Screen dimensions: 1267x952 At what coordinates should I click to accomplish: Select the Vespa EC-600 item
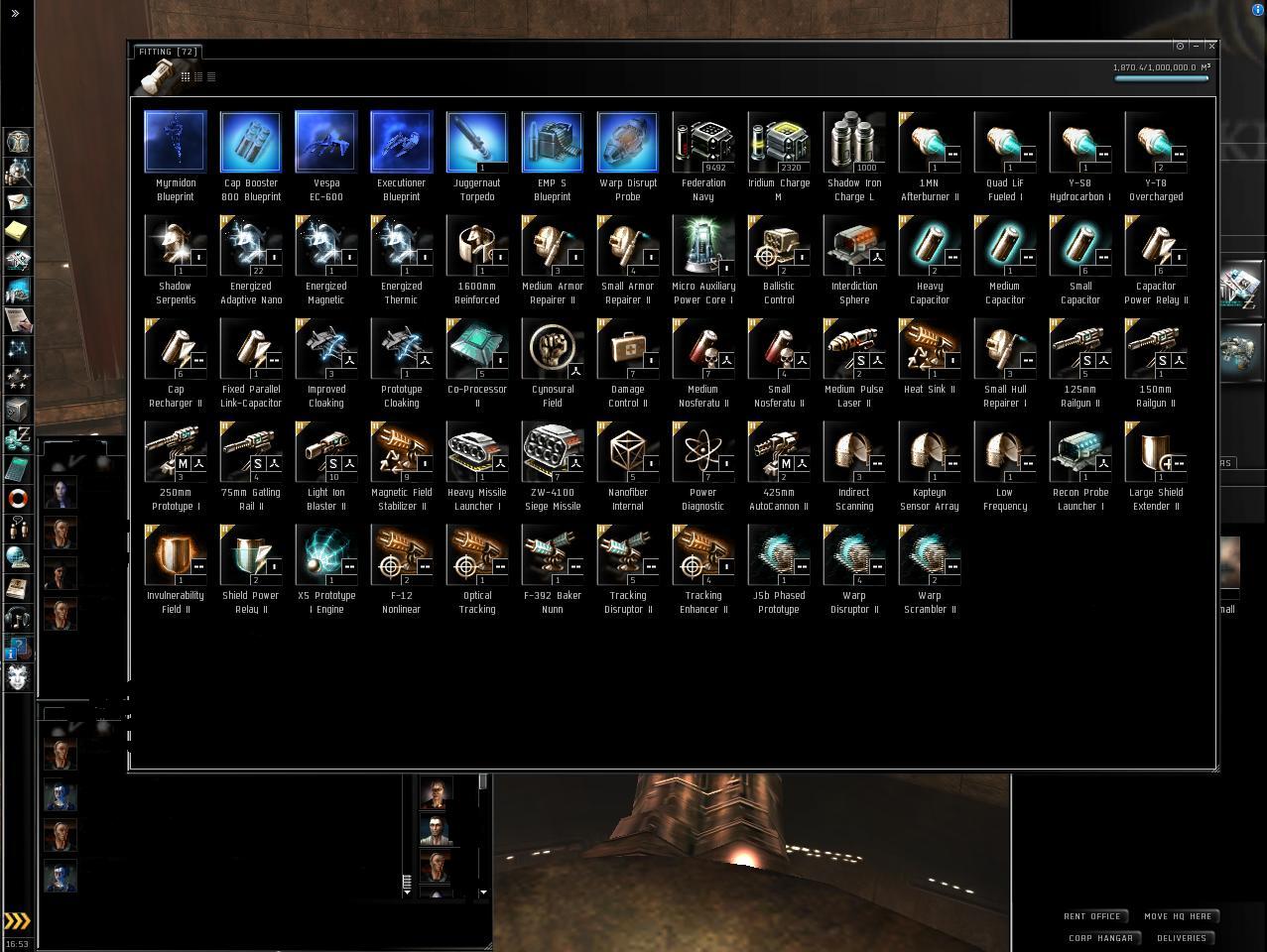click(x=326, y=155)
